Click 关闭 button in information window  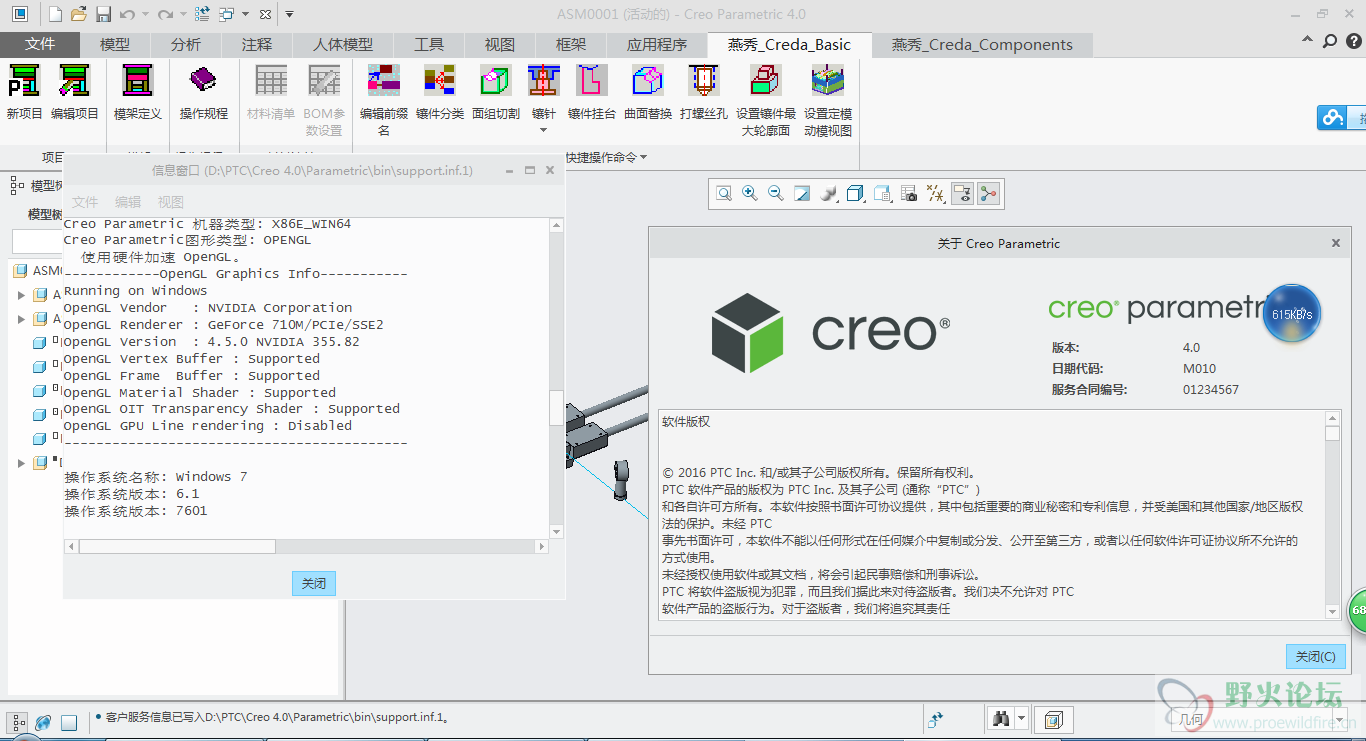coord(314,583)
